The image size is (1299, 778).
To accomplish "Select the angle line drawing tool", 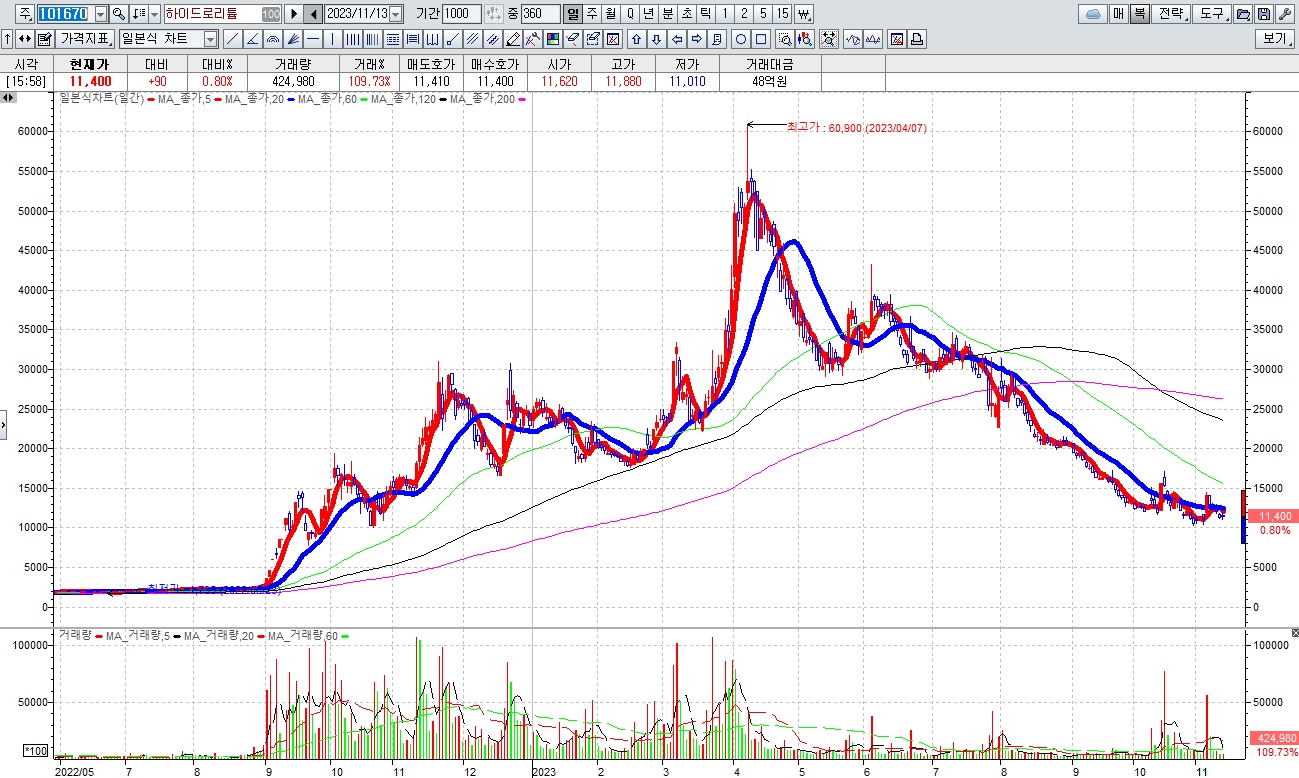I will tap(252, 39).
